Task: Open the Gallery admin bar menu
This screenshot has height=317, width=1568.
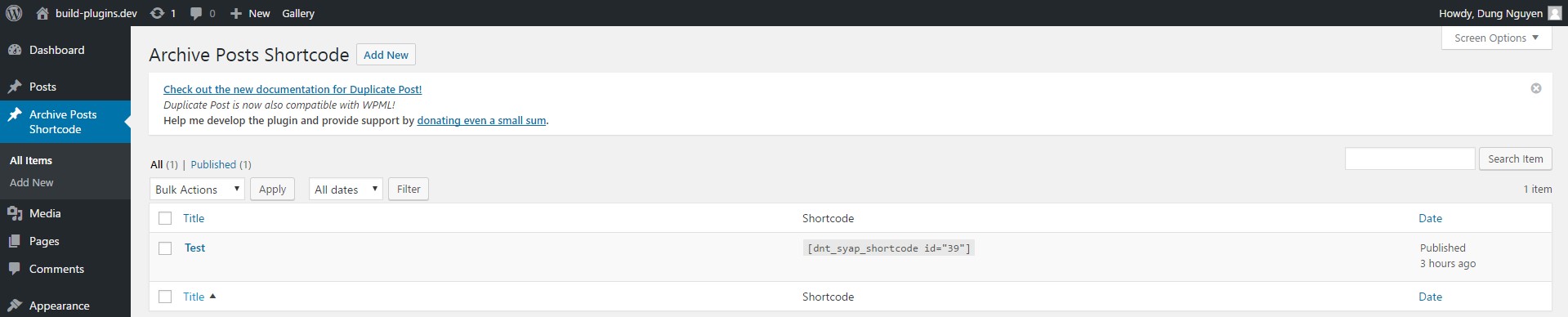Action: [298, 13]
